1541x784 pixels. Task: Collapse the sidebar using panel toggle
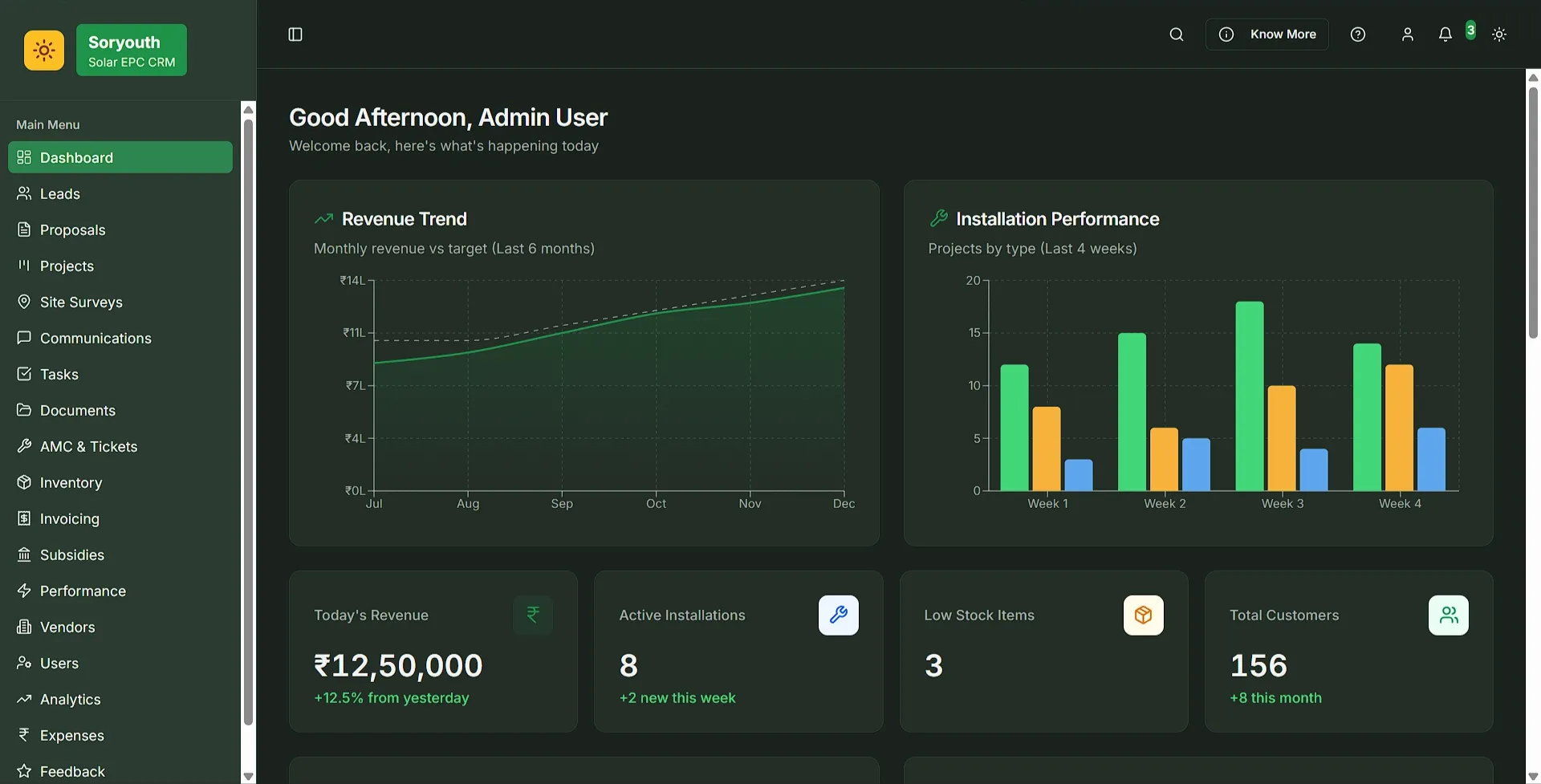tap(295, 35)
